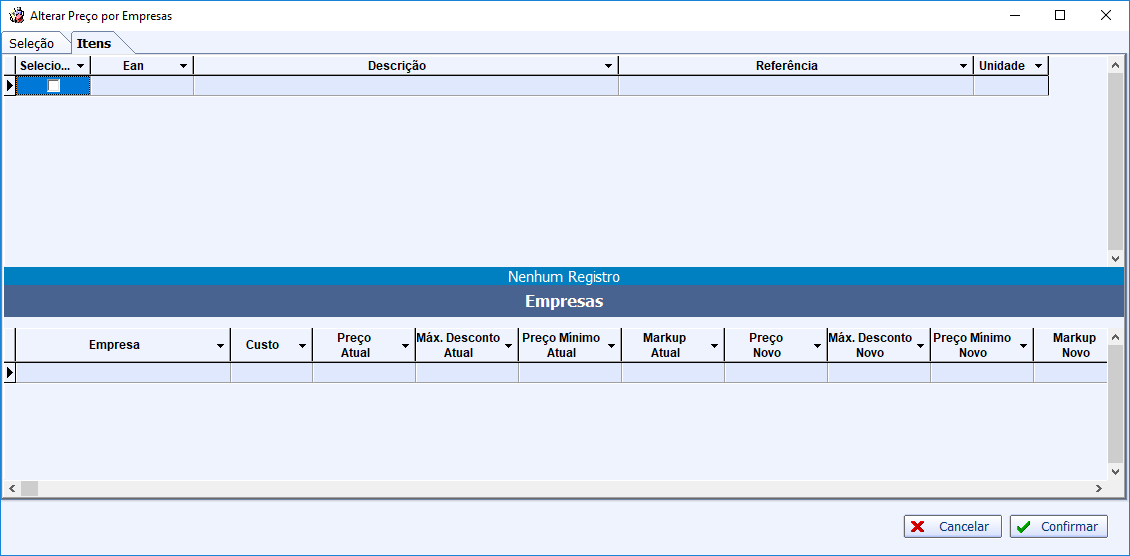Viewport: 1130px width, 556px height.
Task: Click down arrow of items grid scrollbar
Action: click(1117, 258)
